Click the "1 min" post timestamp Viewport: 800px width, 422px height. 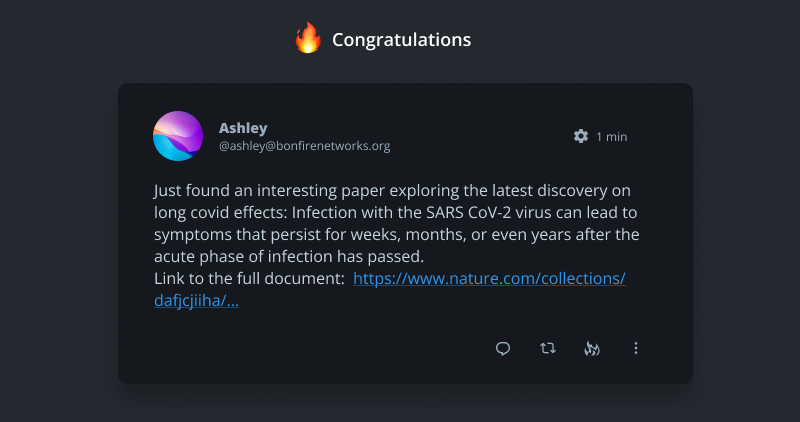pyautogui.click(x=611, y=137)
